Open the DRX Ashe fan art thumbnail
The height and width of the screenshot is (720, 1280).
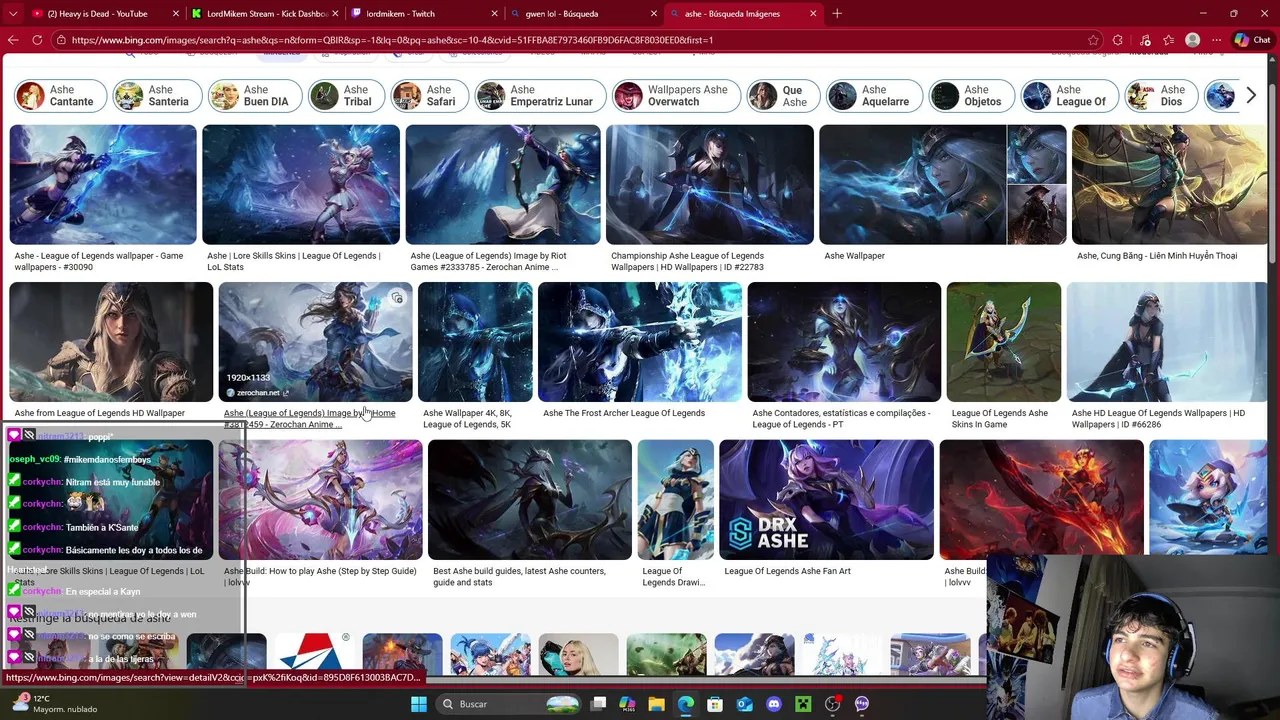(x=826, y=500)
